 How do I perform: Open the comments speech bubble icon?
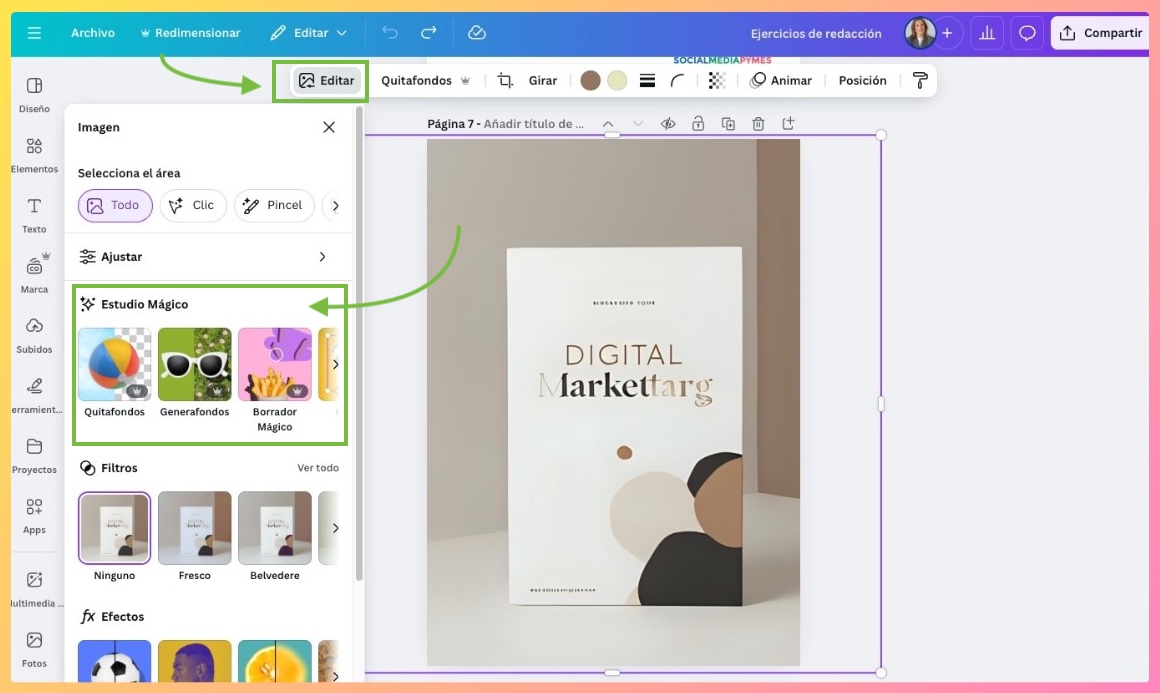(x=1027, y=33)
